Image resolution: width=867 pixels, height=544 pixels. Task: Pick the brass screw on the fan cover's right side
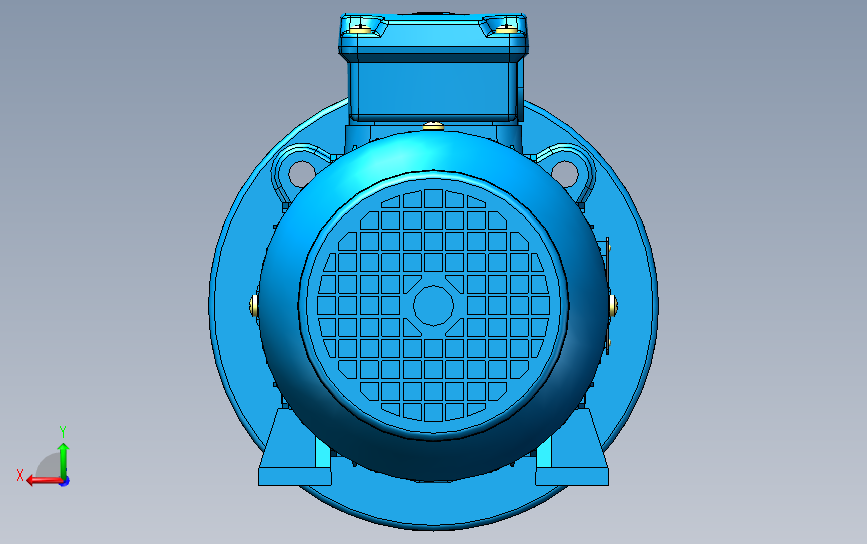tap(613, 306)
